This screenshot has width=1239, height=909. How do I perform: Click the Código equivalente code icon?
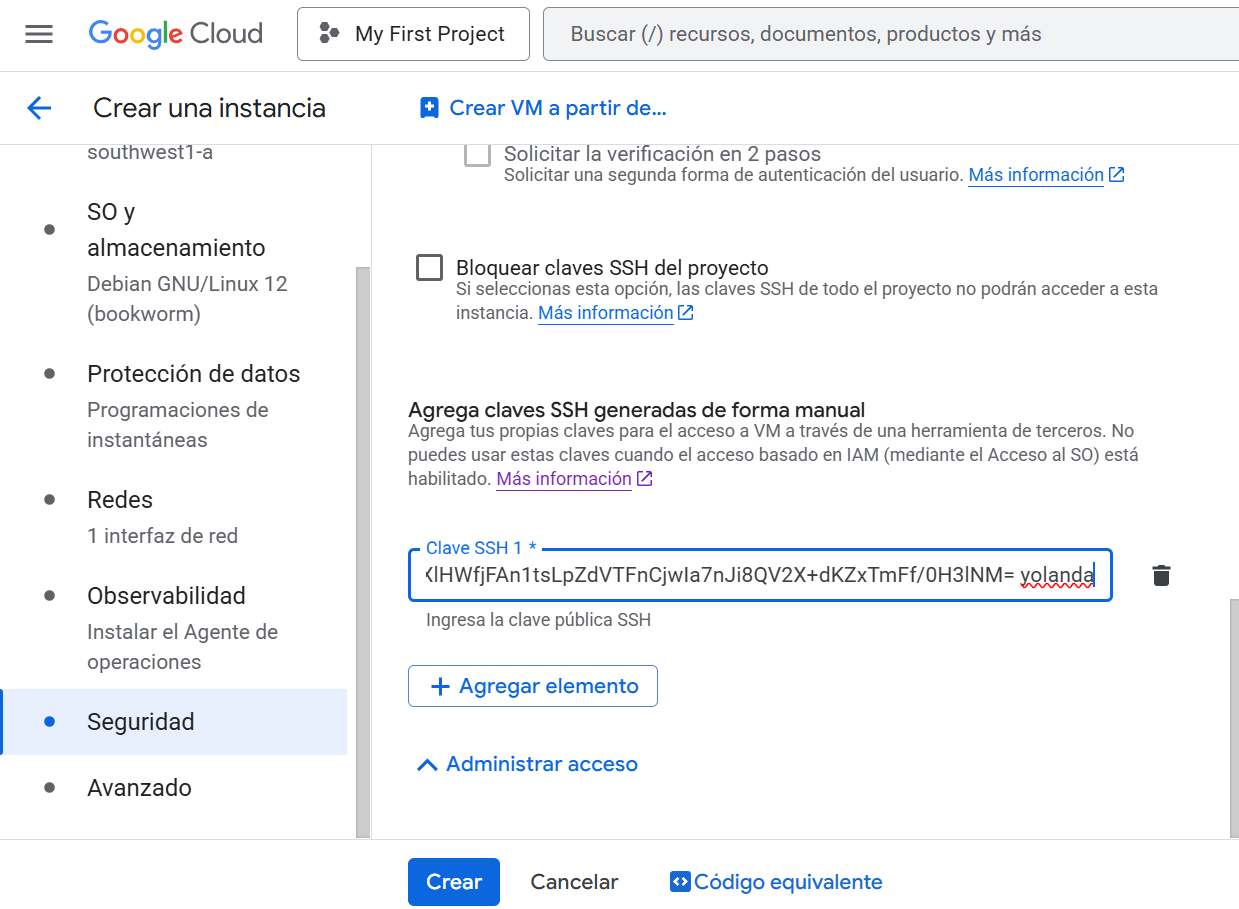680,882
